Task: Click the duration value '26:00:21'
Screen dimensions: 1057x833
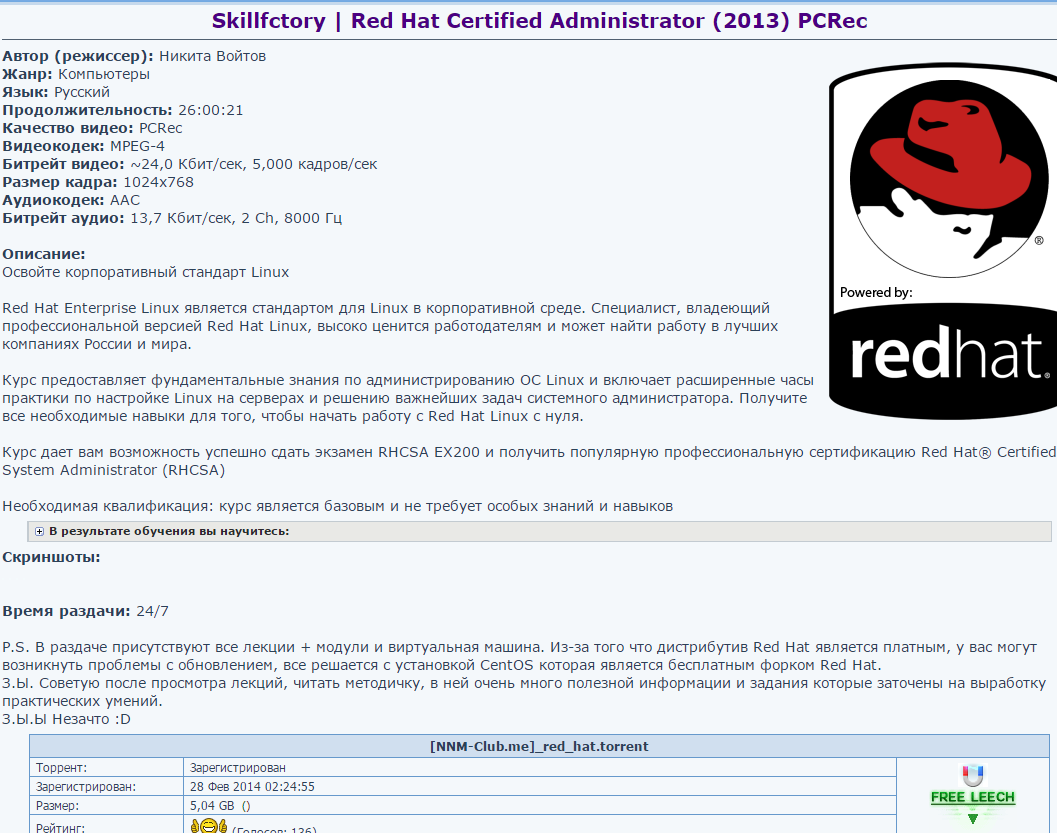Action: click(x=210, y=110)
